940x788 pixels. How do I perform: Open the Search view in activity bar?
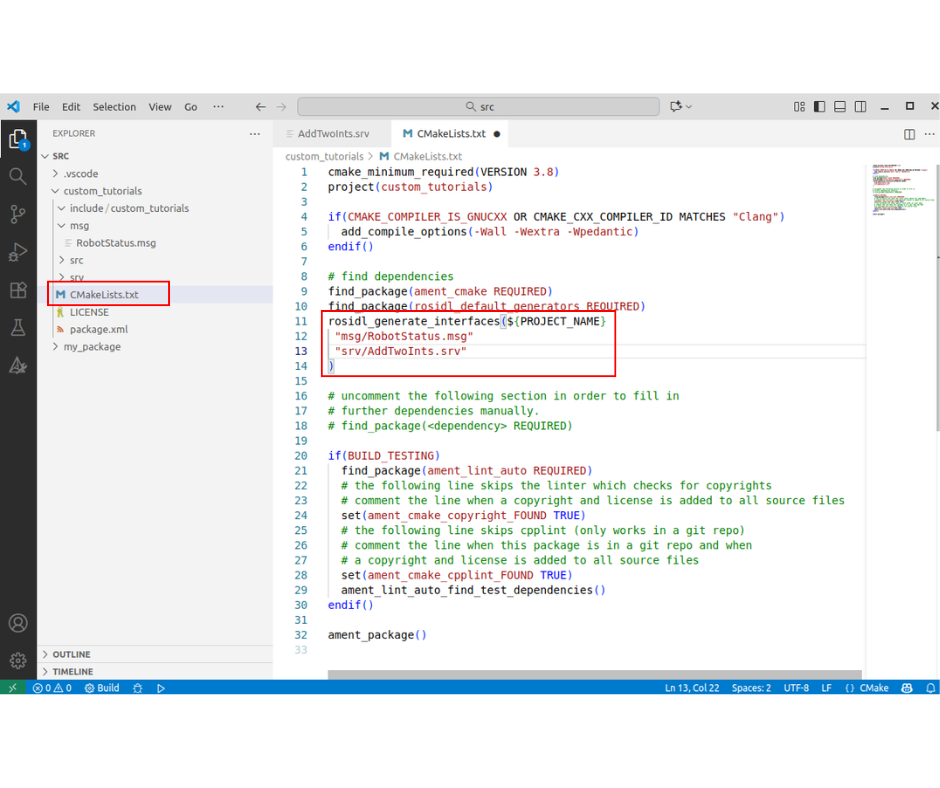point(18,176)
